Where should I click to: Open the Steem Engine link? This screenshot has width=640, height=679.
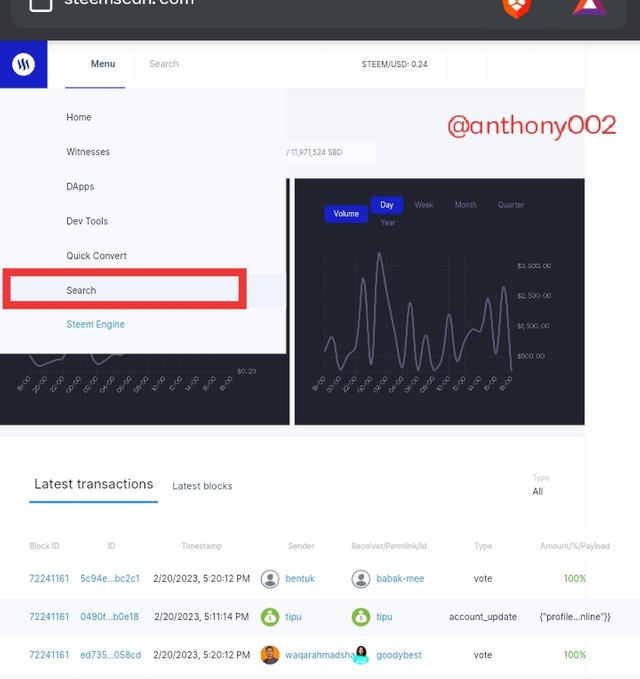click(x=95, y=324)
